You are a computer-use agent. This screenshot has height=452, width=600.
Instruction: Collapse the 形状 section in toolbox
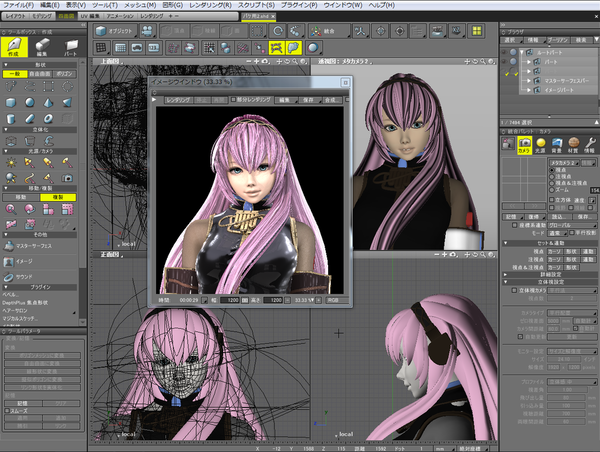point(5,64)
